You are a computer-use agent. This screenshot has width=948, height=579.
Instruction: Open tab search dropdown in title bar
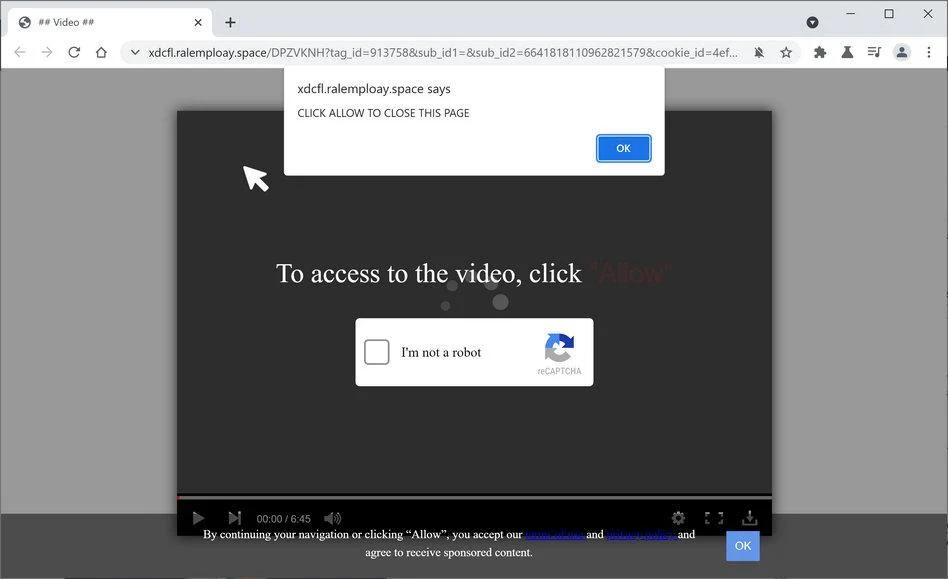tap(813, 22)
